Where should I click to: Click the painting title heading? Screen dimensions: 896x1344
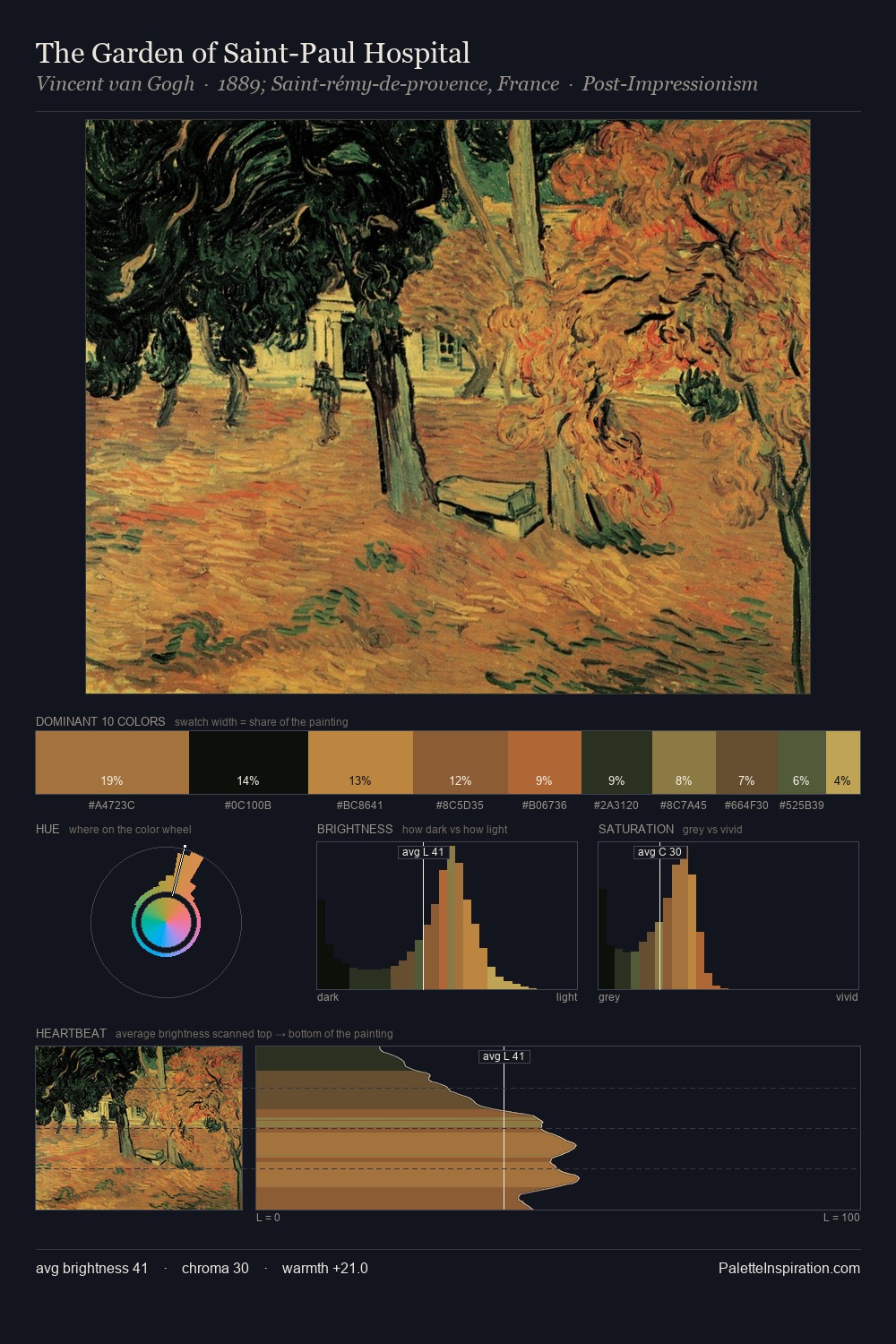(253, 53)
